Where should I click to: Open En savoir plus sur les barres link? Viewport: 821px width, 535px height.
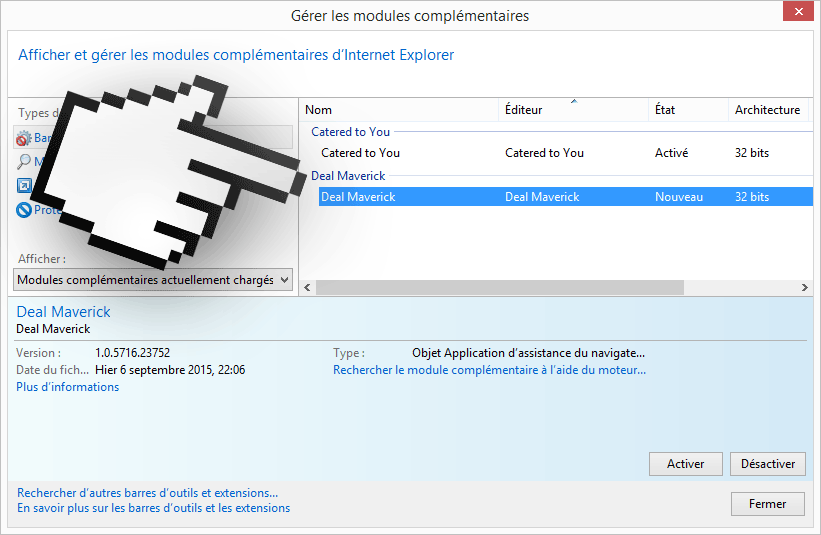(x=153, y=508)
